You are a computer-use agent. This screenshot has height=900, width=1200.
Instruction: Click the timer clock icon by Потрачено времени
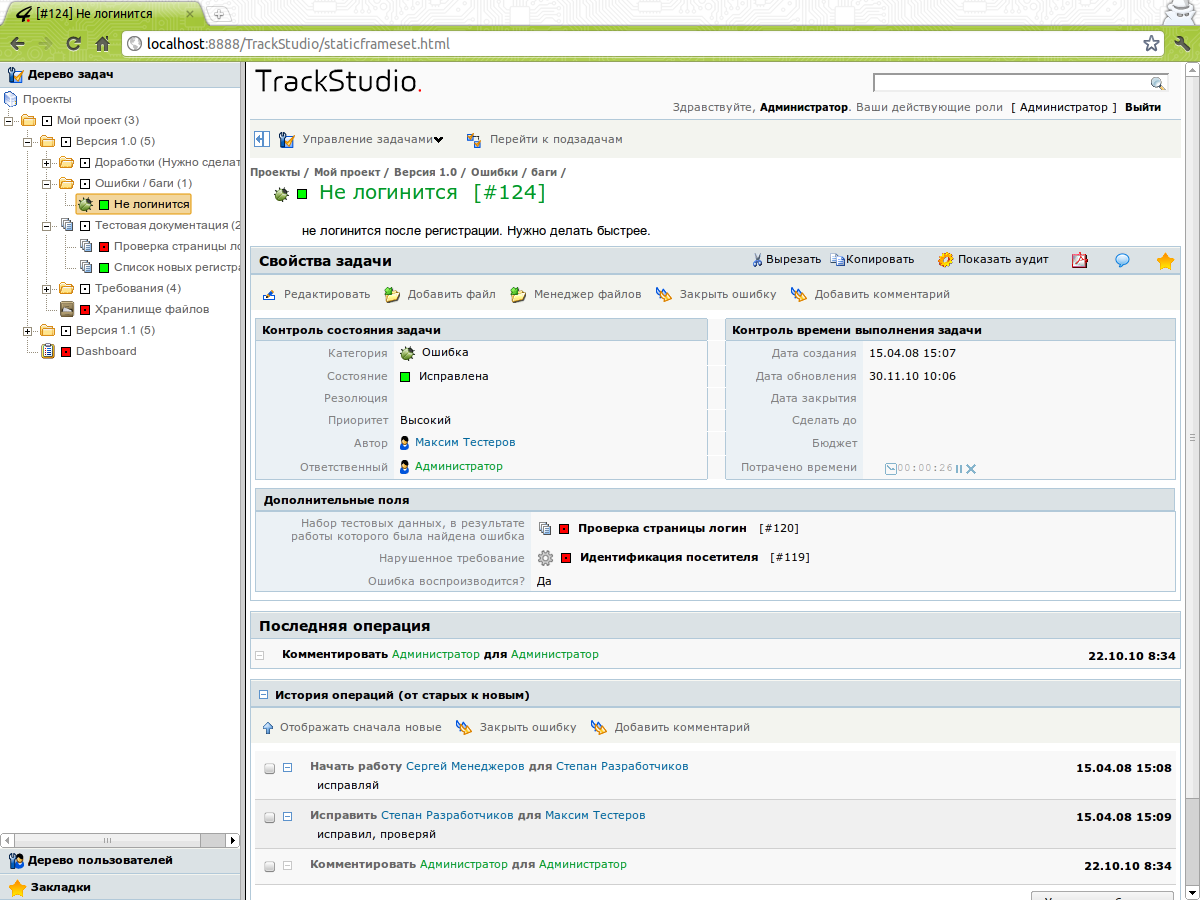pos(891,468)
